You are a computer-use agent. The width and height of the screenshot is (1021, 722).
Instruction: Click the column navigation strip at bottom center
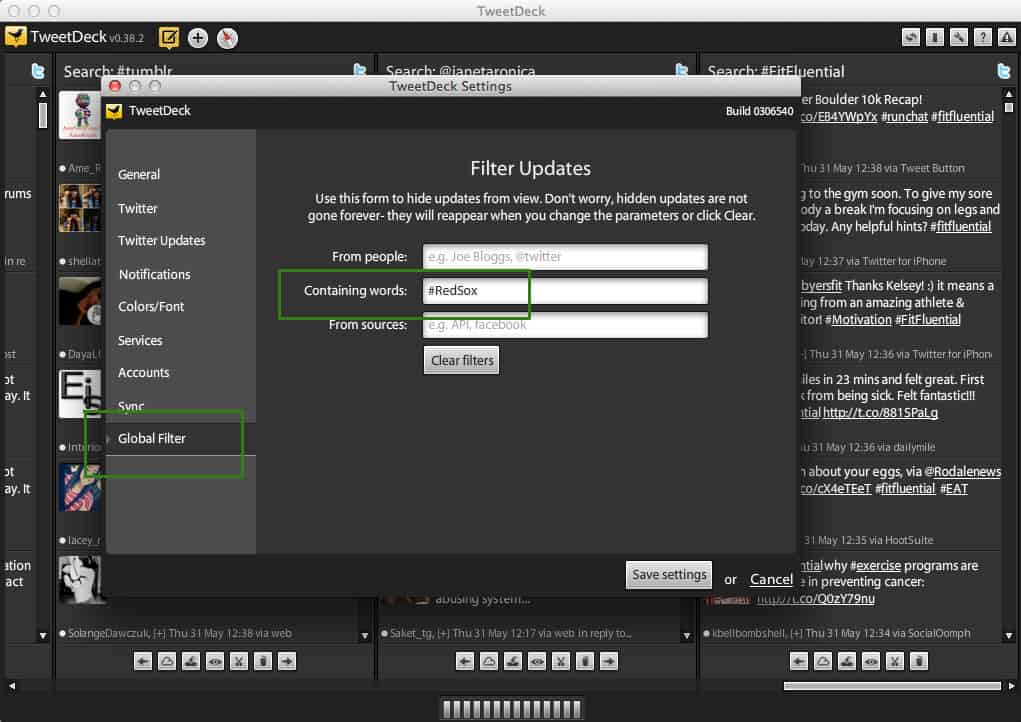(x=511, y=709)
